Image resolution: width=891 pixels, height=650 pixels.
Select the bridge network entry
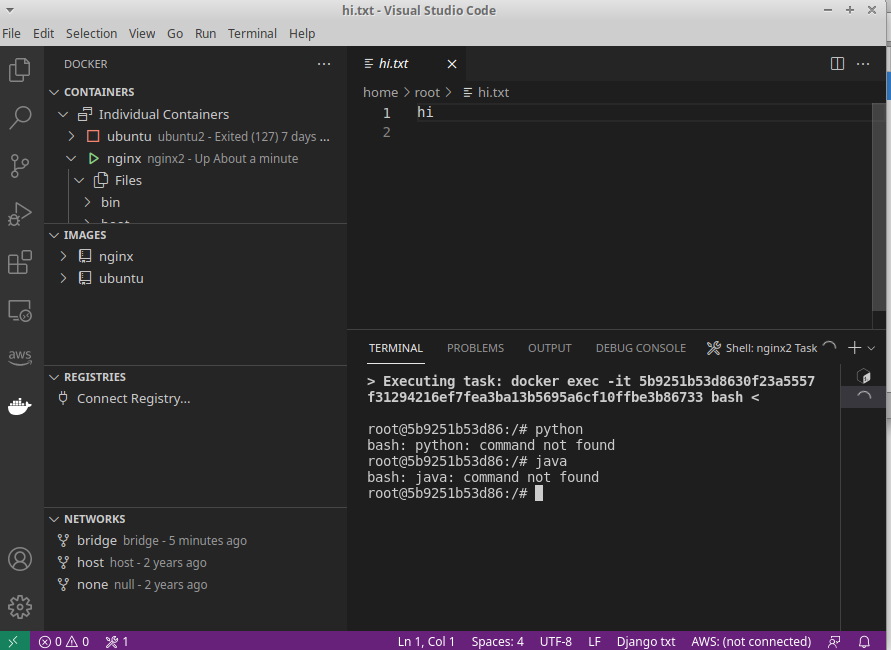tap(195, 540)
